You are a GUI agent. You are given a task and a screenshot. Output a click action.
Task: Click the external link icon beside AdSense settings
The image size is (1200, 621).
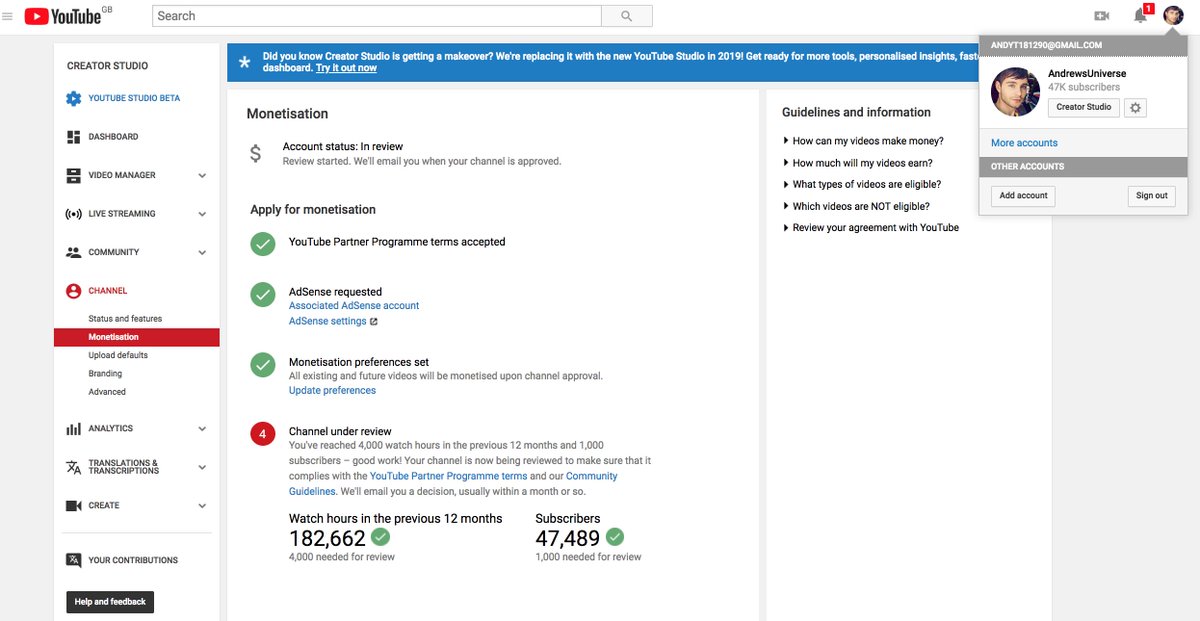pyautogui.click(x=374, y=322)
